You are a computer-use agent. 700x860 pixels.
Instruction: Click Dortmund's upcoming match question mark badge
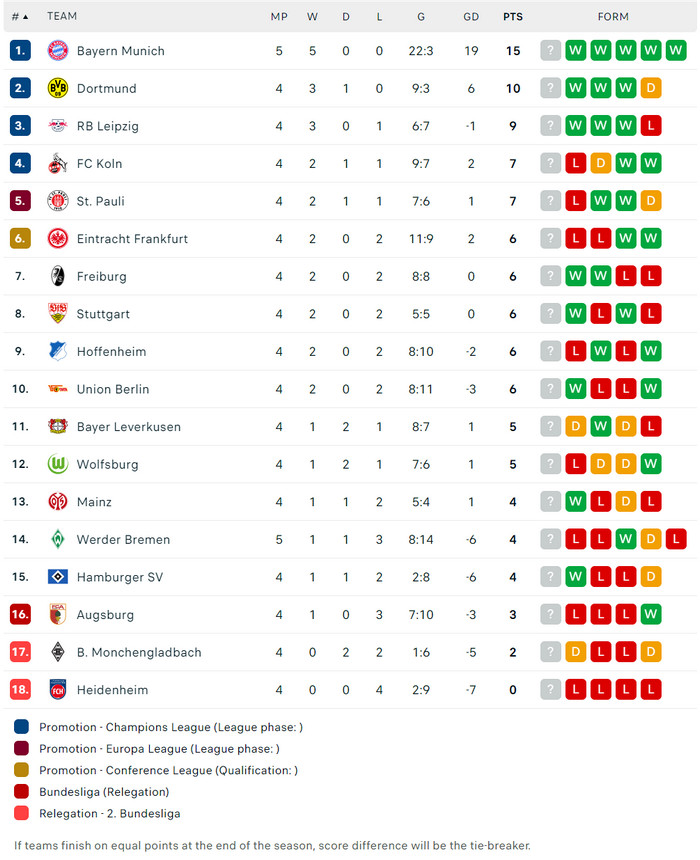tap(551, 89)
